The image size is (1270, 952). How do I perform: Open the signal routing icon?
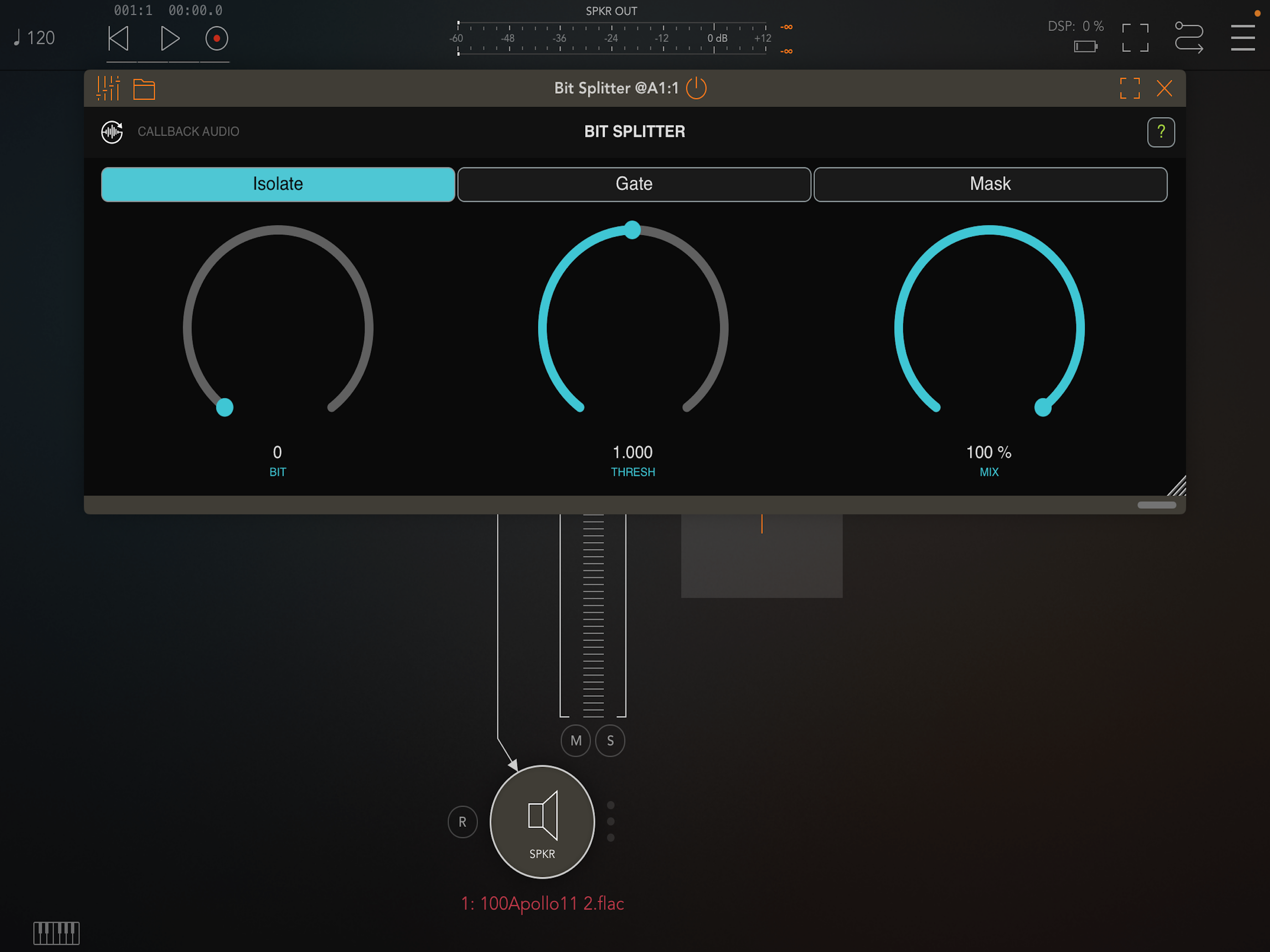[x=1188, y=38]
